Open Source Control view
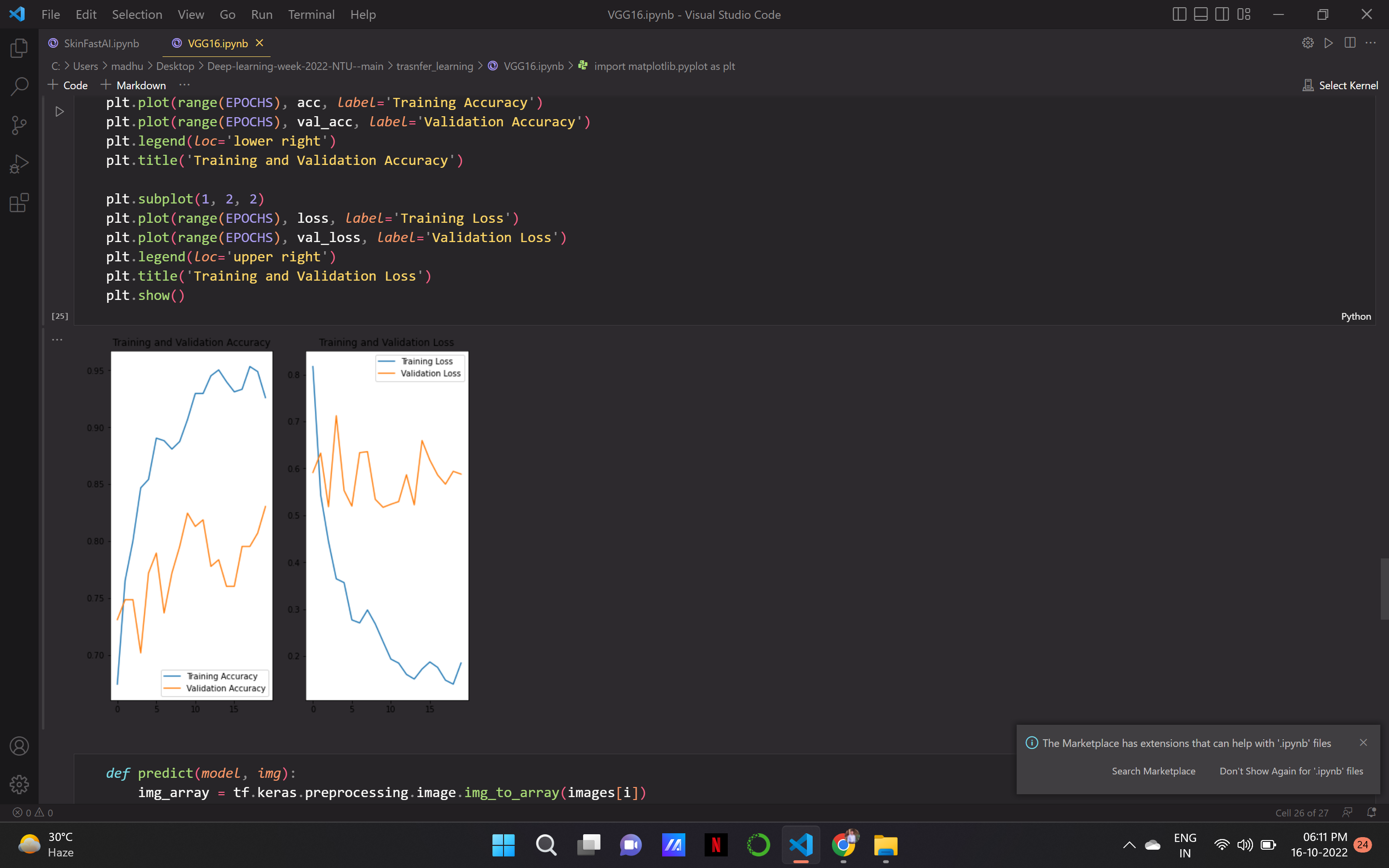This screenshot has width=1389, height=868. [19, 125]
